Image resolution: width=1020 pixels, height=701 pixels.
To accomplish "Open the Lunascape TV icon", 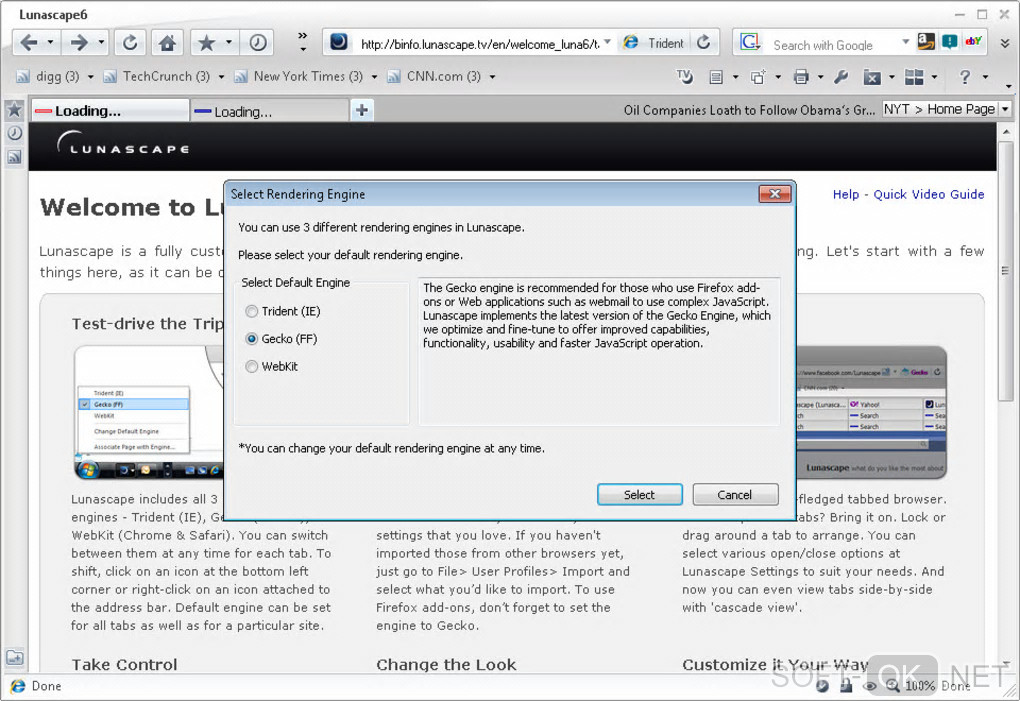I will click(x=684, y=77).
